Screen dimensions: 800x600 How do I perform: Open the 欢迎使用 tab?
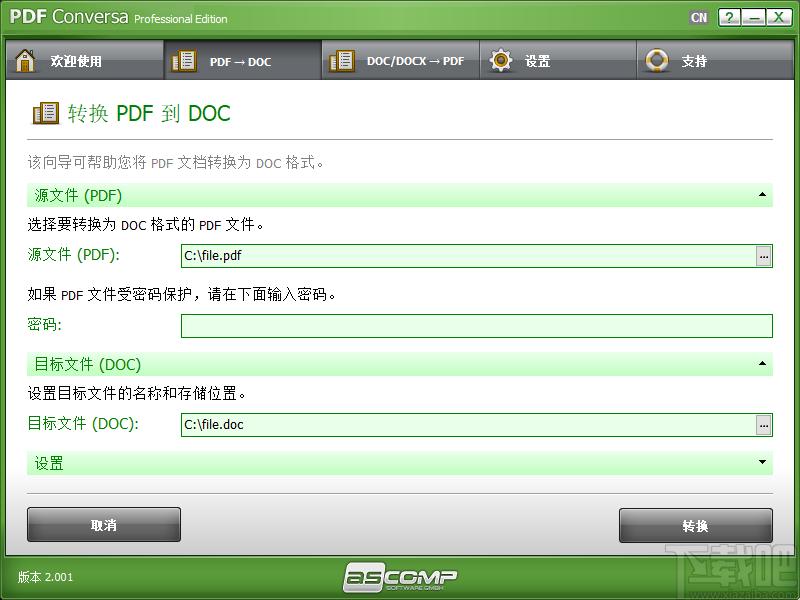point(85,60)
